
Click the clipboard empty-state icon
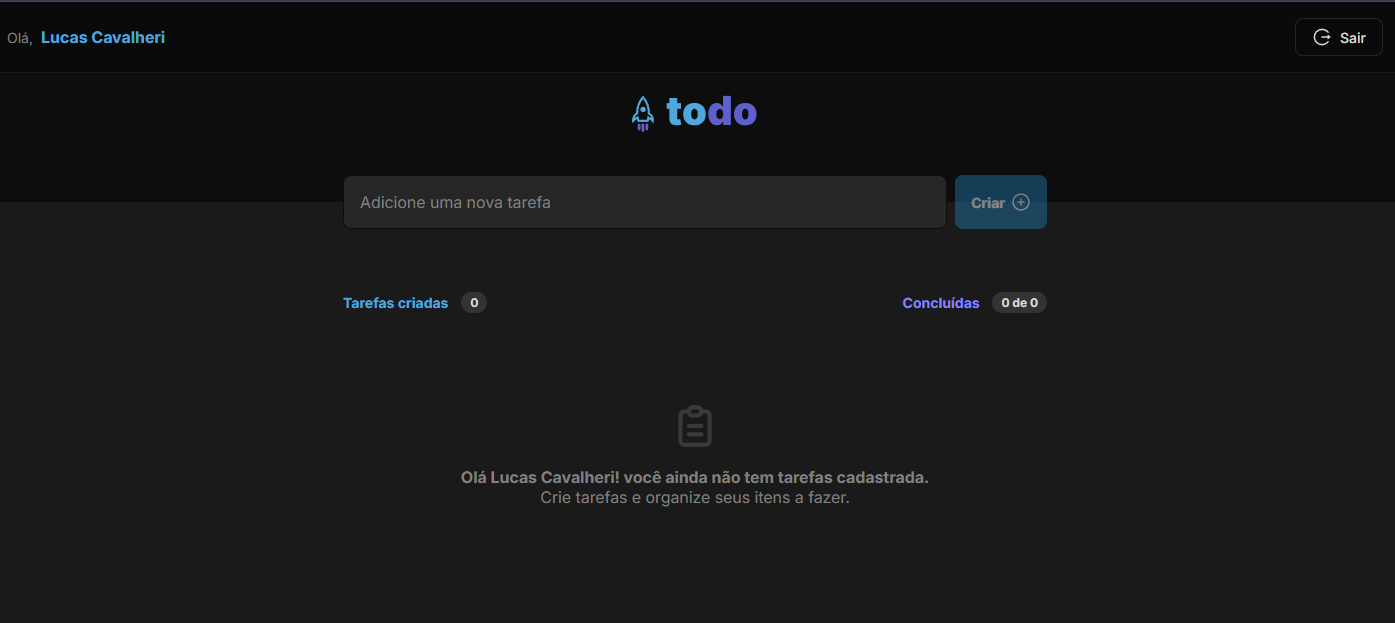click(x=694, y=424)
